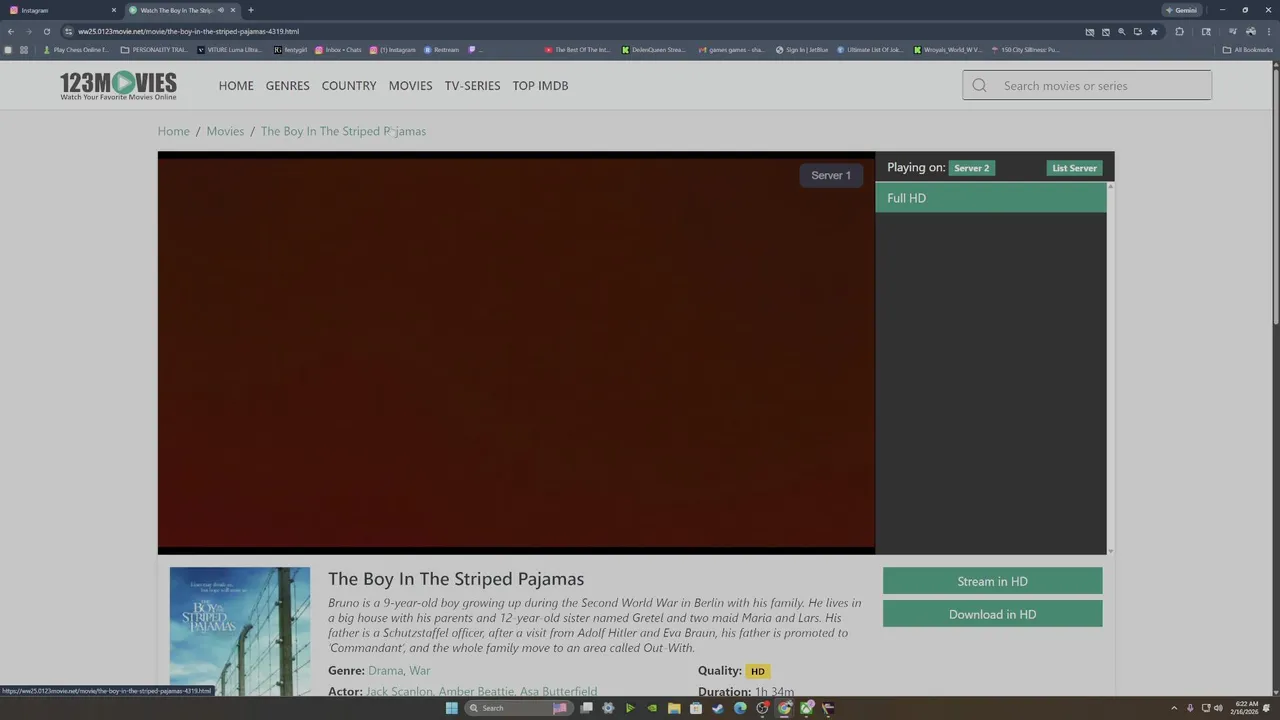Click the microphone icon in system tray
This screenshot has height=720, width=1280.
[1190, 708]
